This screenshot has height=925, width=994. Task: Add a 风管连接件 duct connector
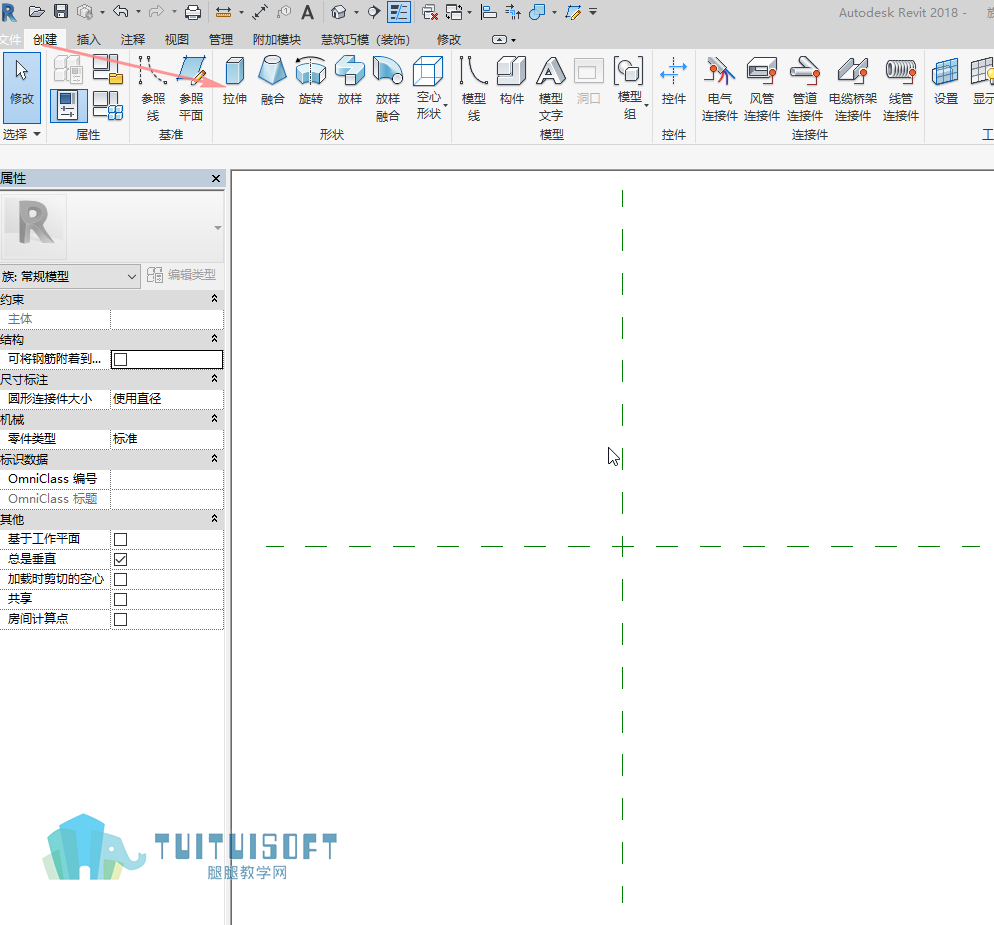[x=761, y=88]
